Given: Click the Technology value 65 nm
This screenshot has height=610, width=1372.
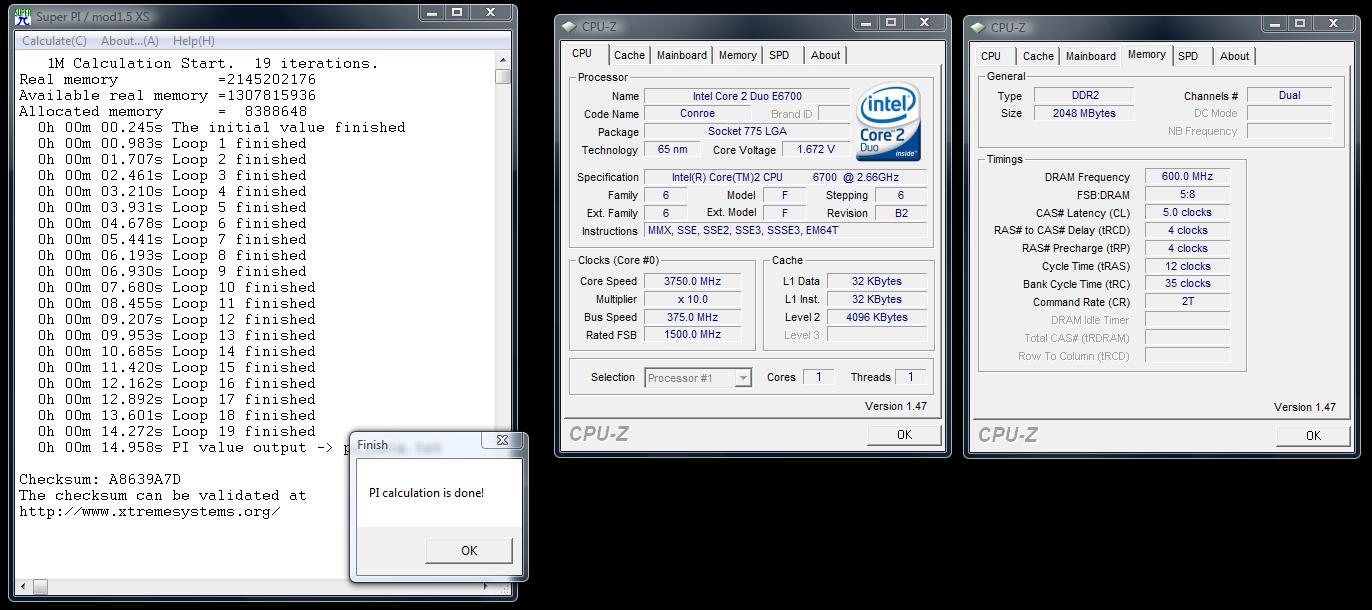Looking at the screenshot, I should tap(673, 149).
